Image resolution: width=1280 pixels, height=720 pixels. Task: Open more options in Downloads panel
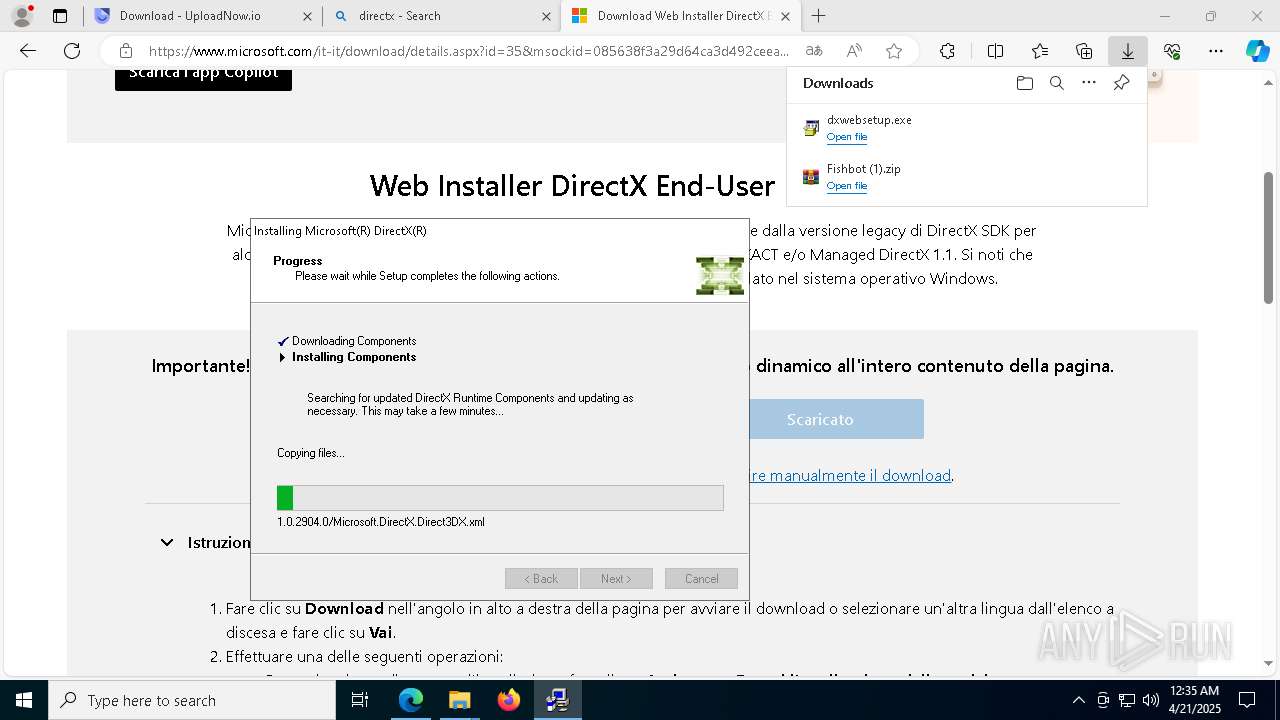coord(1089,83)
